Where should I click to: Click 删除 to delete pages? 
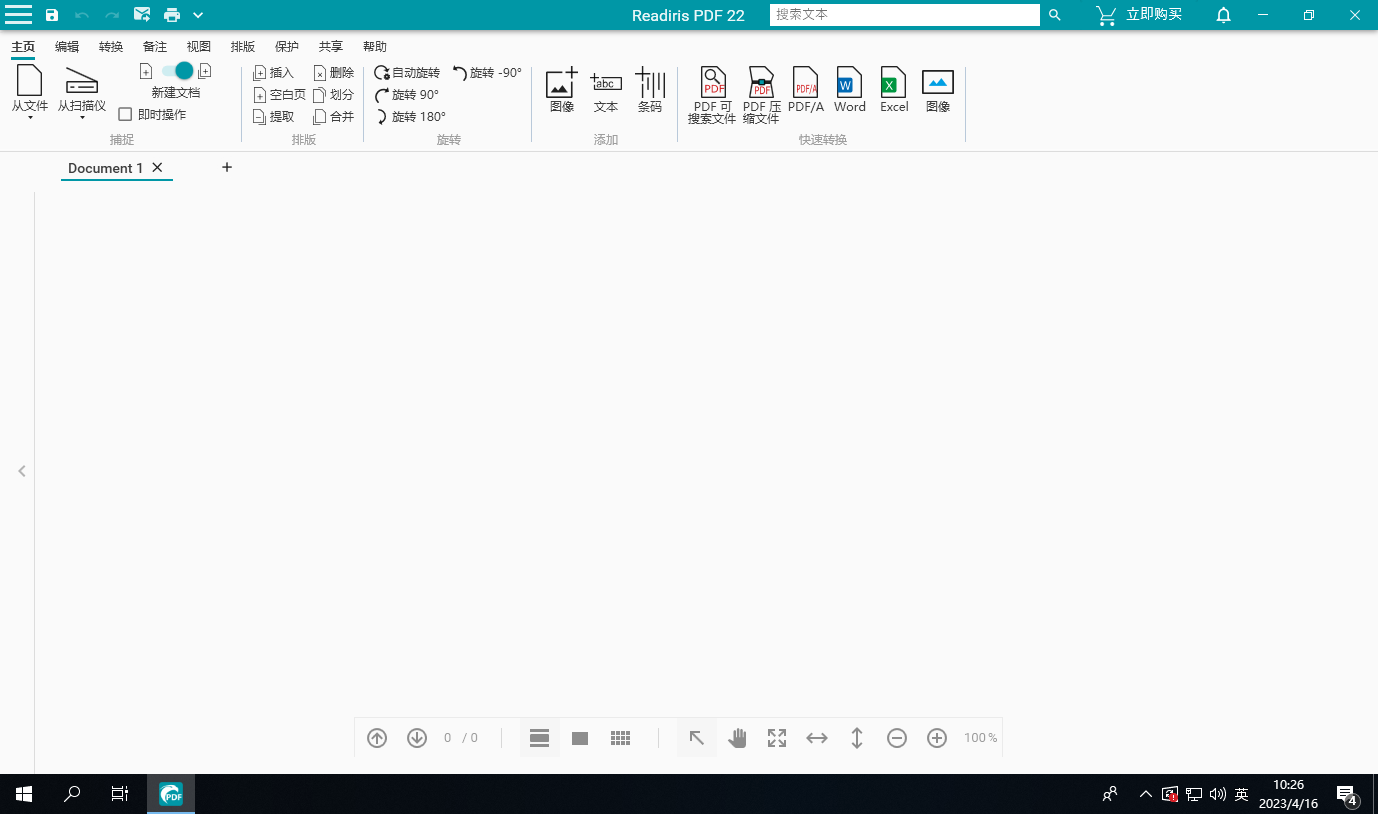pos(333,73)
